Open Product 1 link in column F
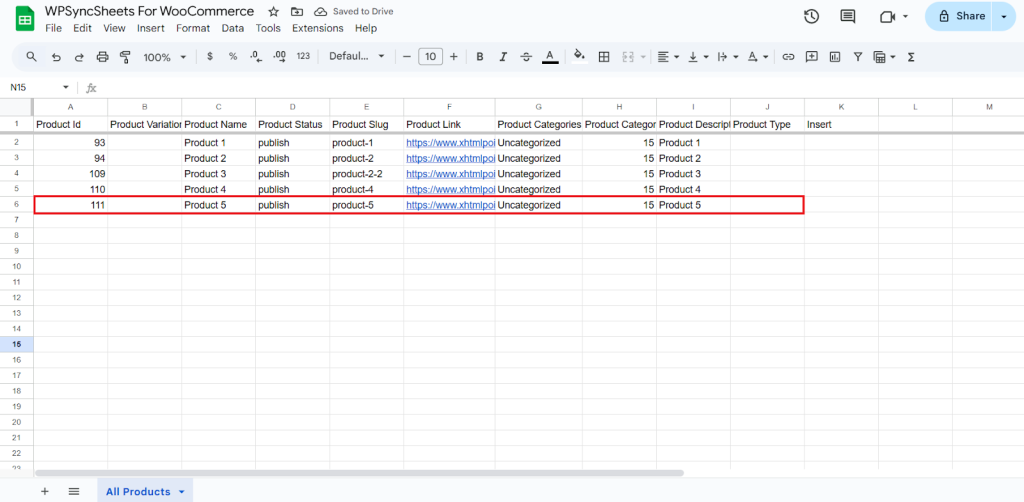The height and width of the screenshot is (502, 1024). tap(450, 142)
